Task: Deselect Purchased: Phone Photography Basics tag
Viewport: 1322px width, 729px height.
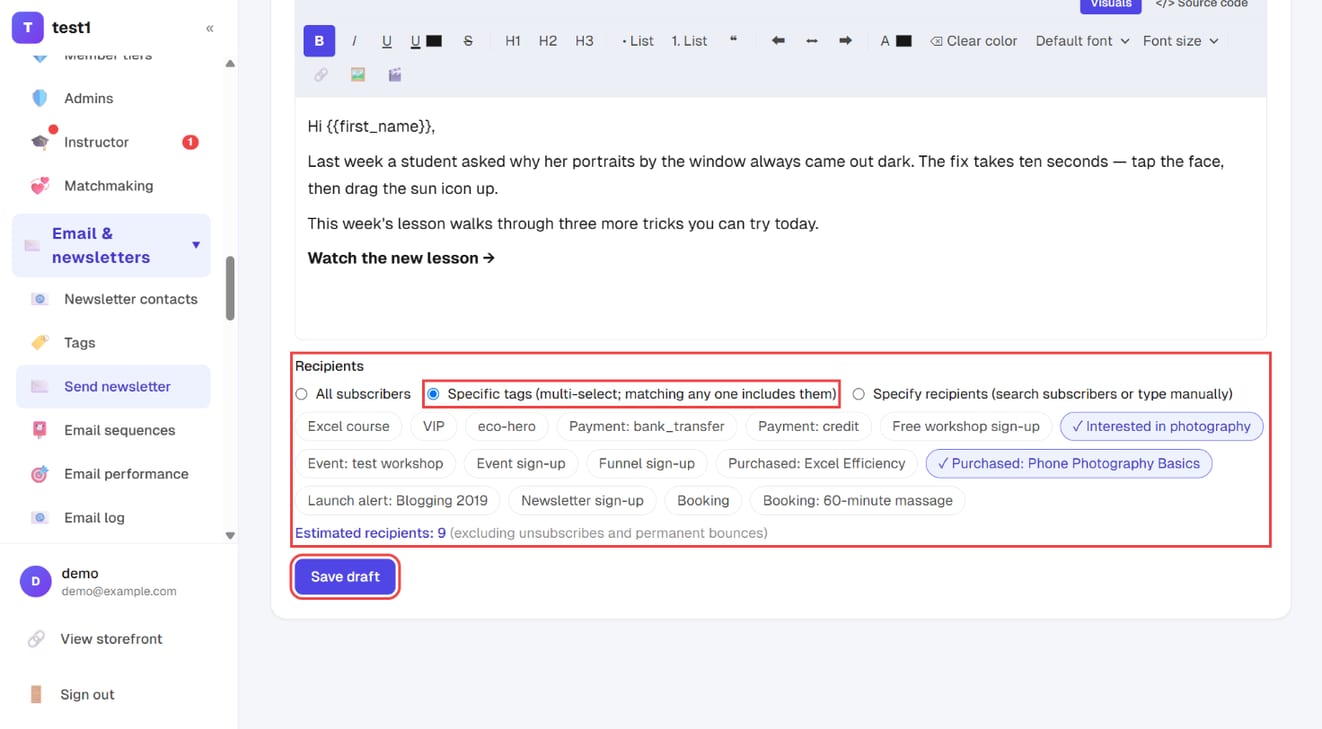Action: click(x=1068, y=463)
